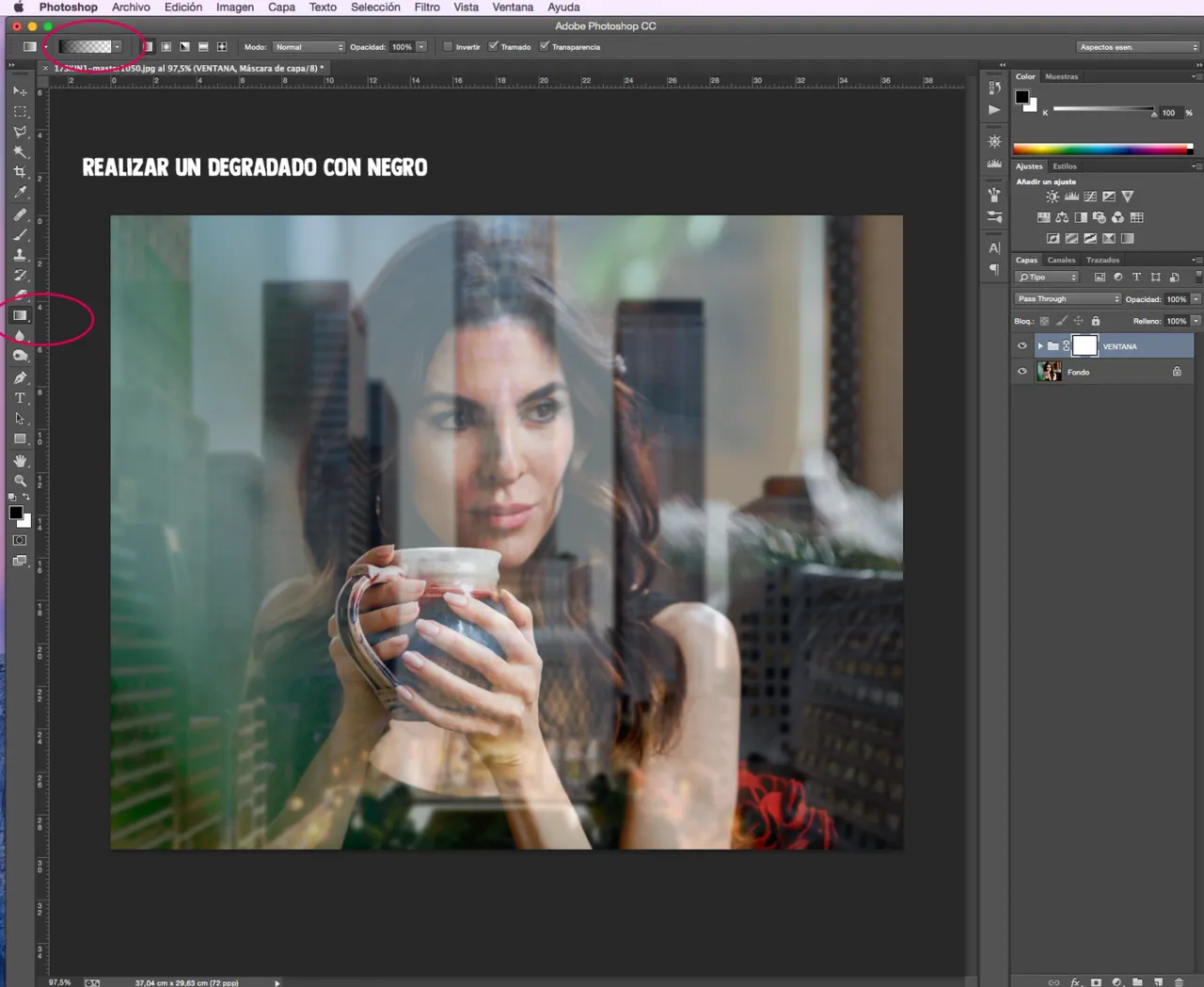Screen dimensions: 1204x987
Task: Open the options bar Opacidad dropdown
Action: click(x=421, y=47)
